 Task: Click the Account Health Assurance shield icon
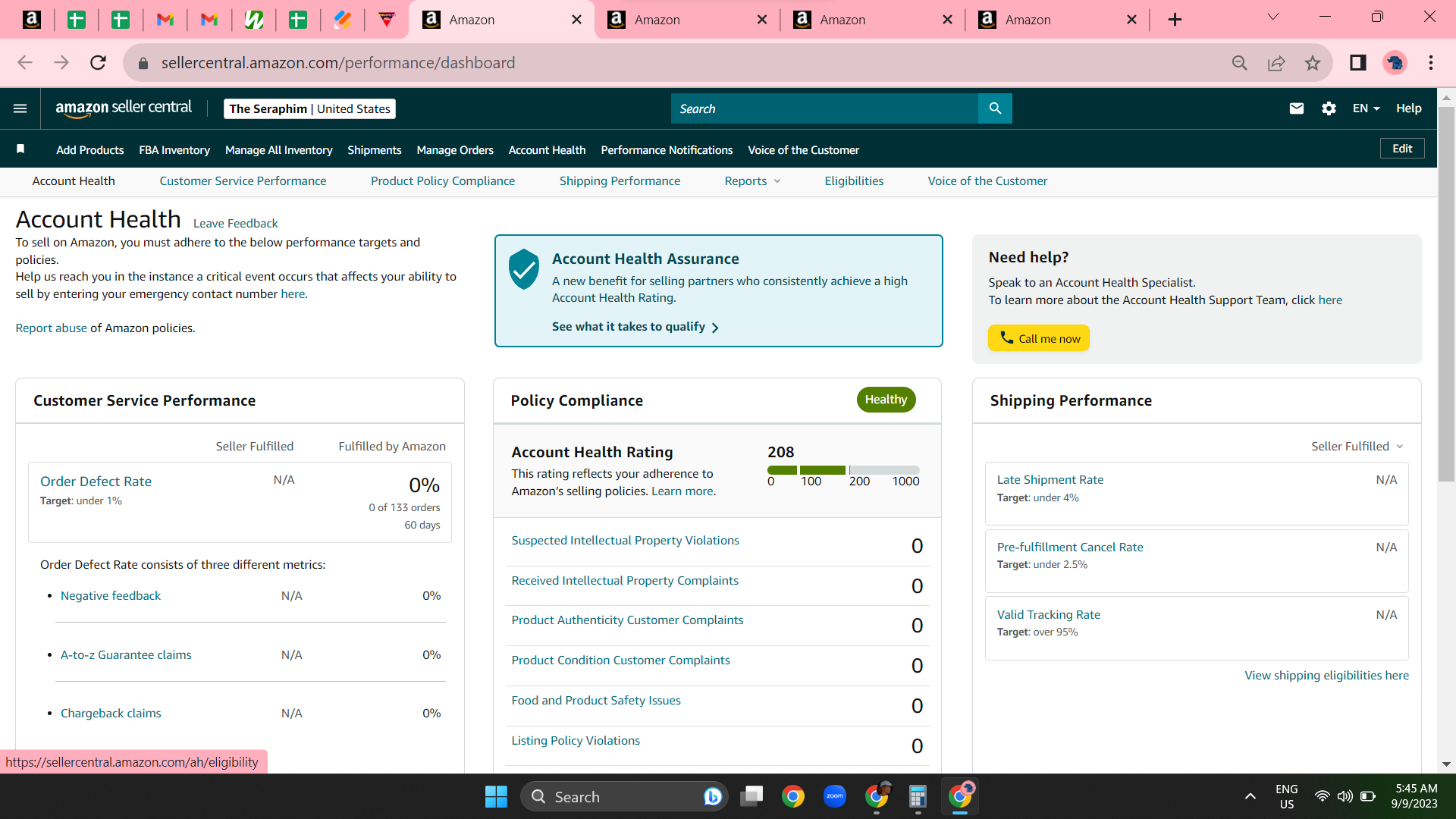(x=523, y=269)
